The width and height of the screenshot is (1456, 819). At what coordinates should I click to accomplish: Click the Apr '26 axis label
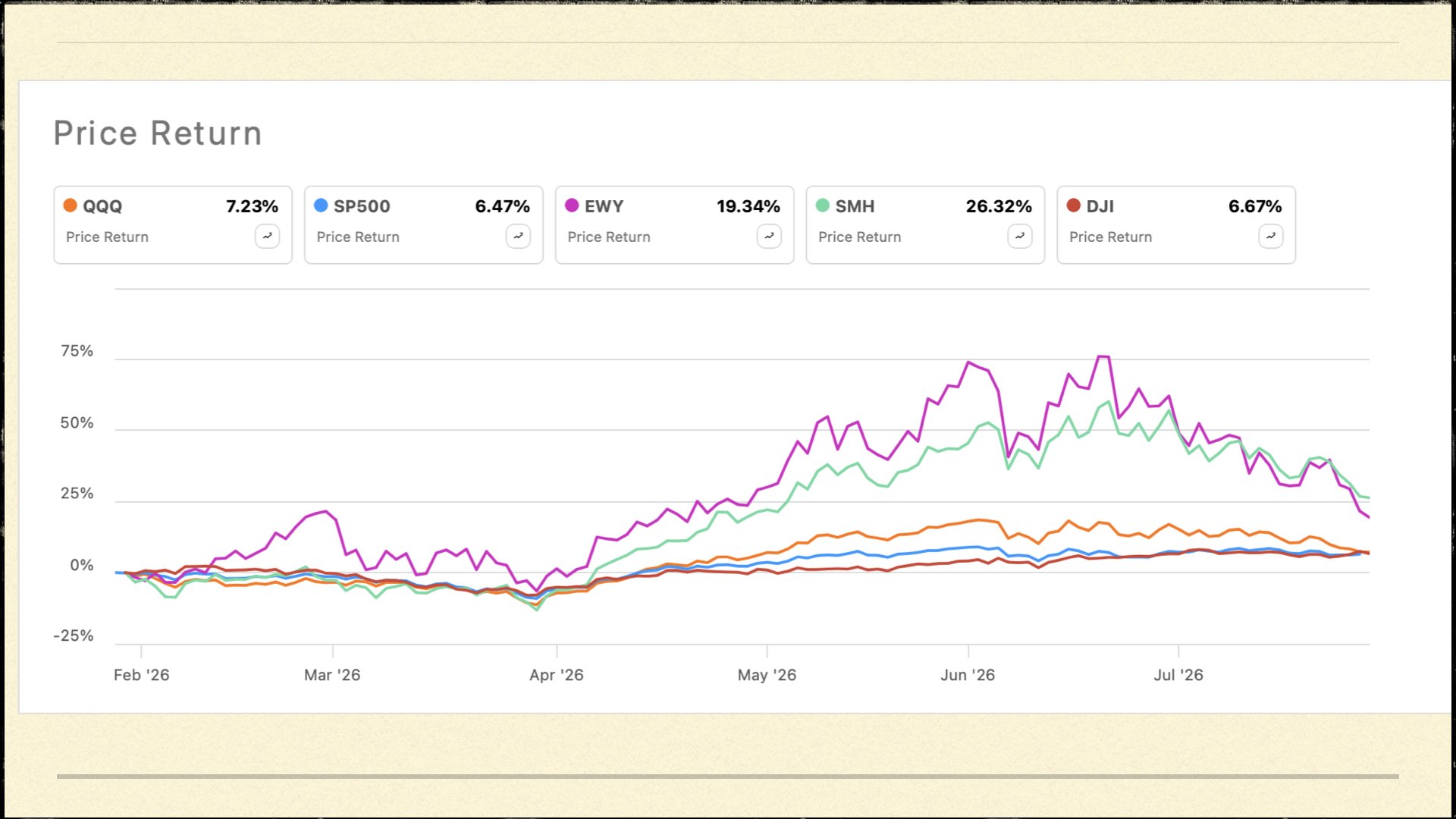pyautogui.click(x=557, y=675)
